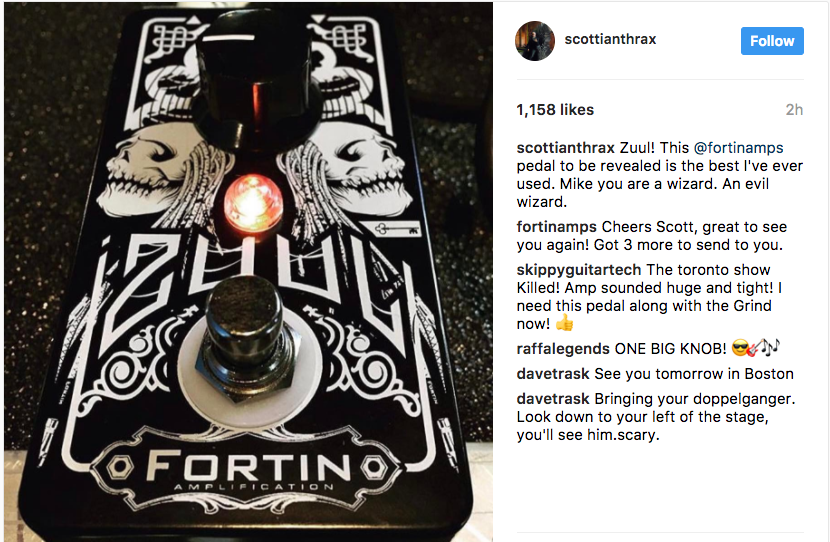Click the thumbs-up emoji in skippyguitartech comment
Image resolution: width=830 pixels, height=542 pixels.
tap(564, 322)
